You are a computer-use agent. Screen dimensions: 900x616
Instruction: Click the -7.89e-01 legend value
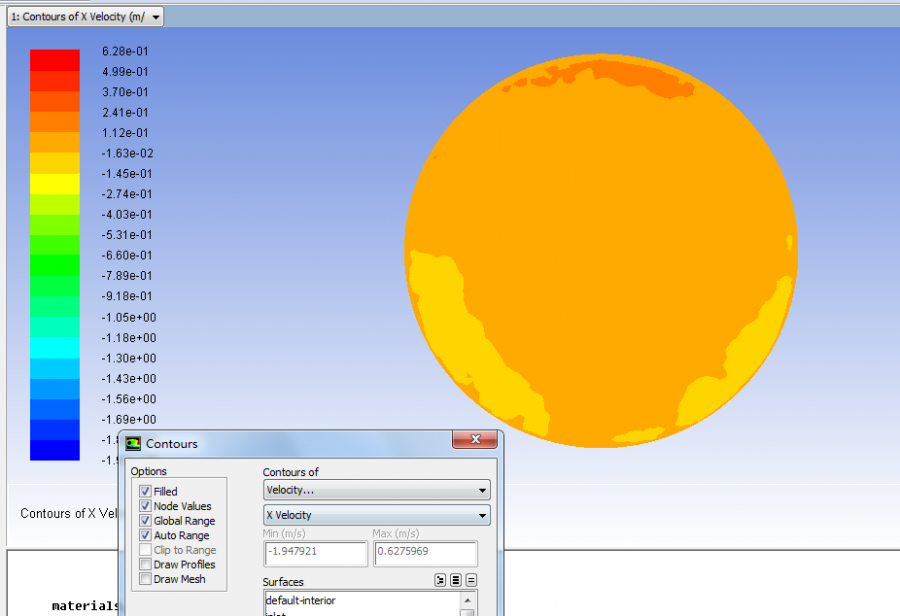click(127, 276)
